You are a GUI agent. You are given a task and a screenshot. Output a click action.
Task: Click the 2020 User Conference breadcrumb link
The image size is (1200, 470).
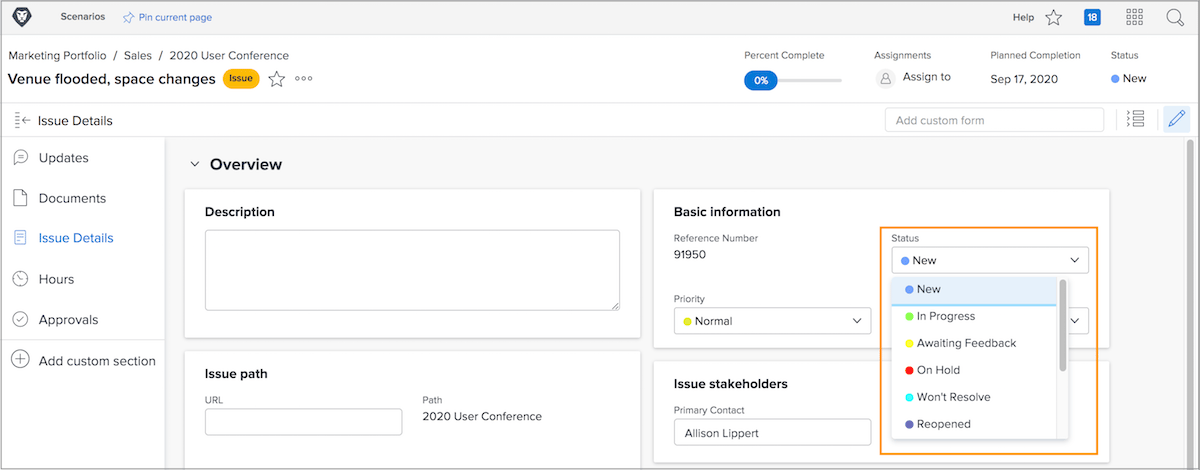pyautogui.click(x=229, y=56)
